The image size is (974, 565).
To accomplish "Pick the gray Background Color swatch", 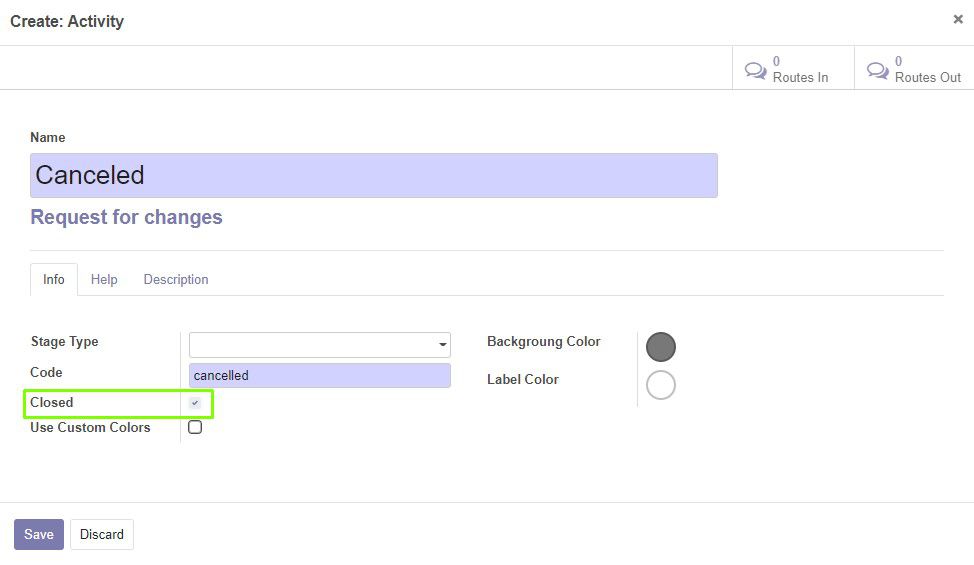I will pos(660,346).
